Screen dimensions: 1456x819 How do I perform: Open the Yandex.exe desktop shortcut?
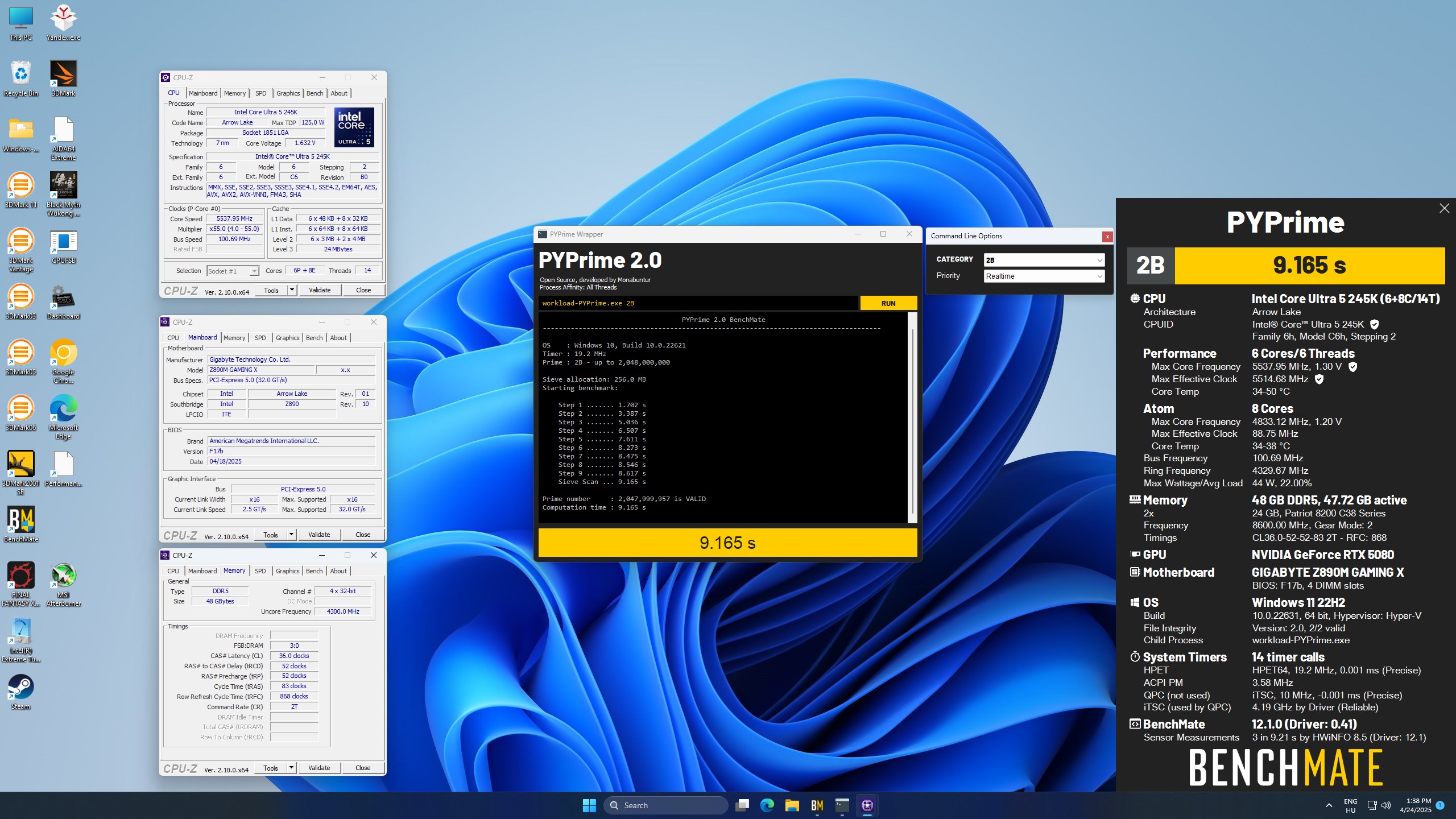[63, 24]
